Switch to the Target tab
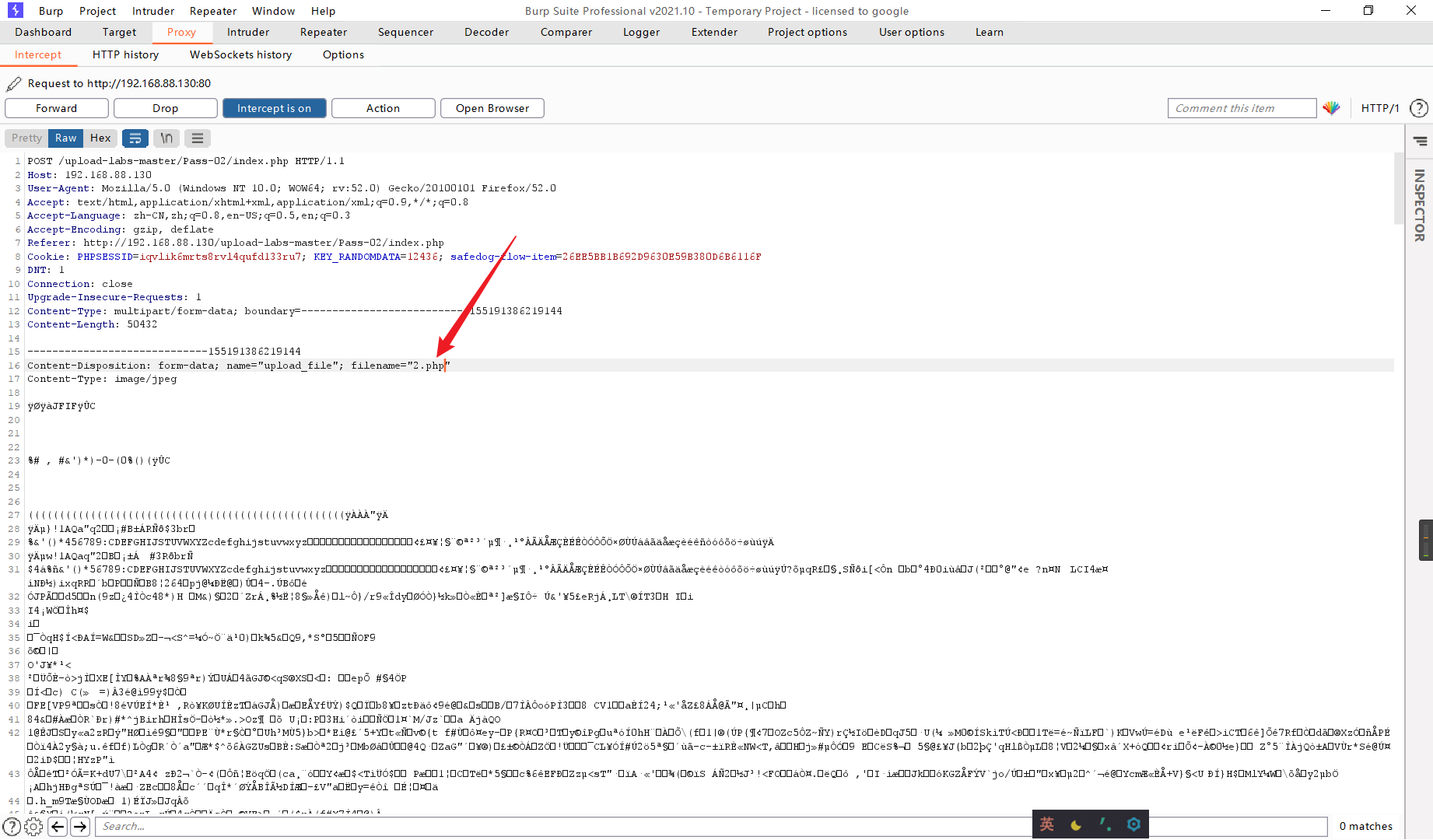This screenshot has width=1433, height=840. [x=119, y=32]
